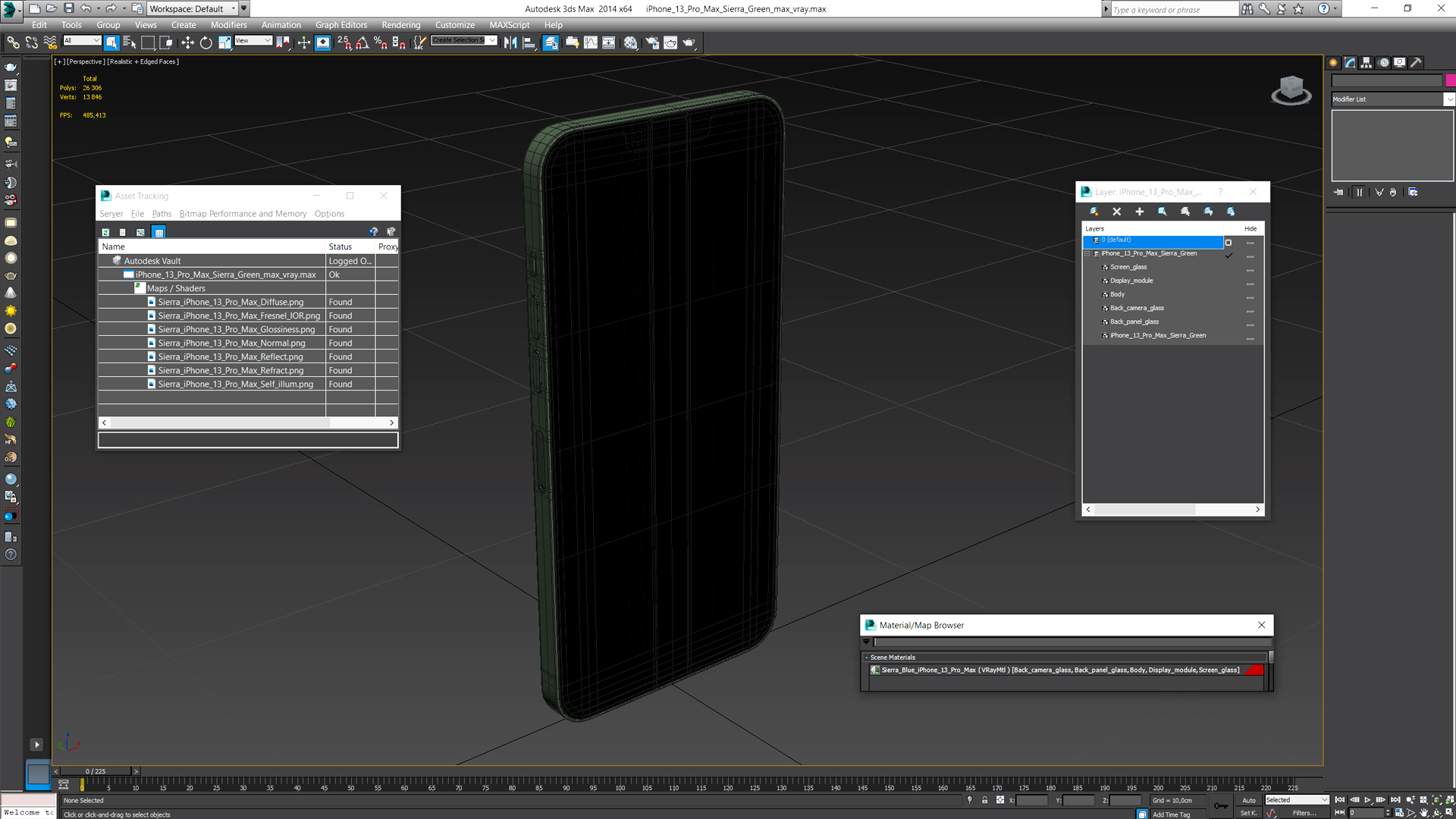Select highlighted objects and layers icon
1456x819 pixels.
coord(1162,212)
